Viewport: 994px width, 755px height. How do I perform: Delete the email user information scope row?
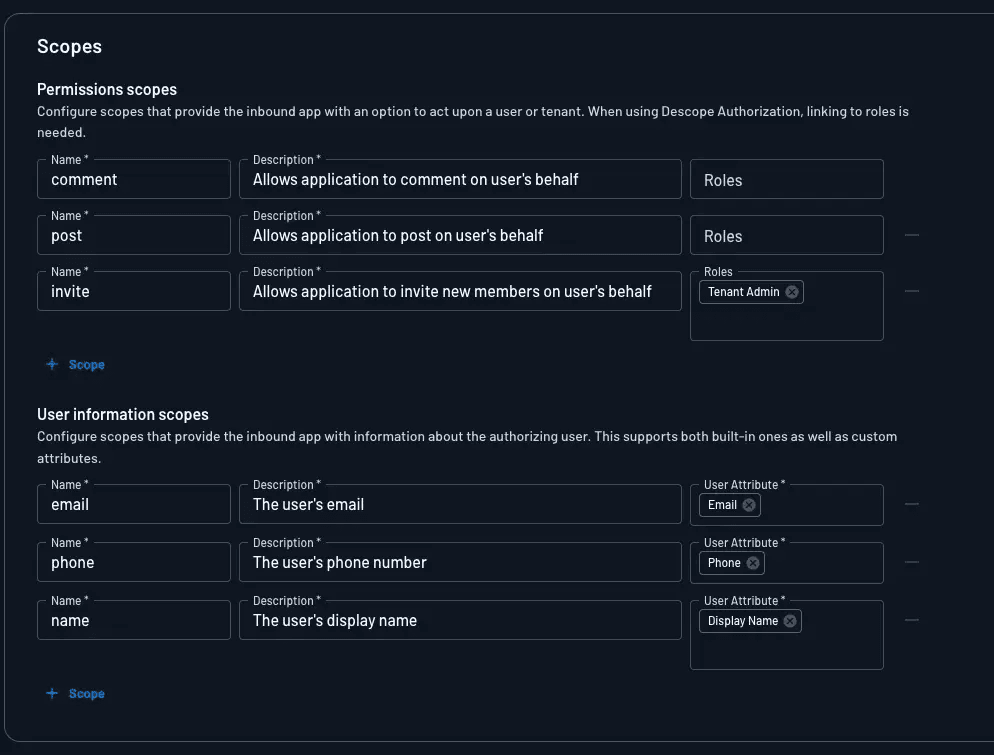[x=911, y=504]
